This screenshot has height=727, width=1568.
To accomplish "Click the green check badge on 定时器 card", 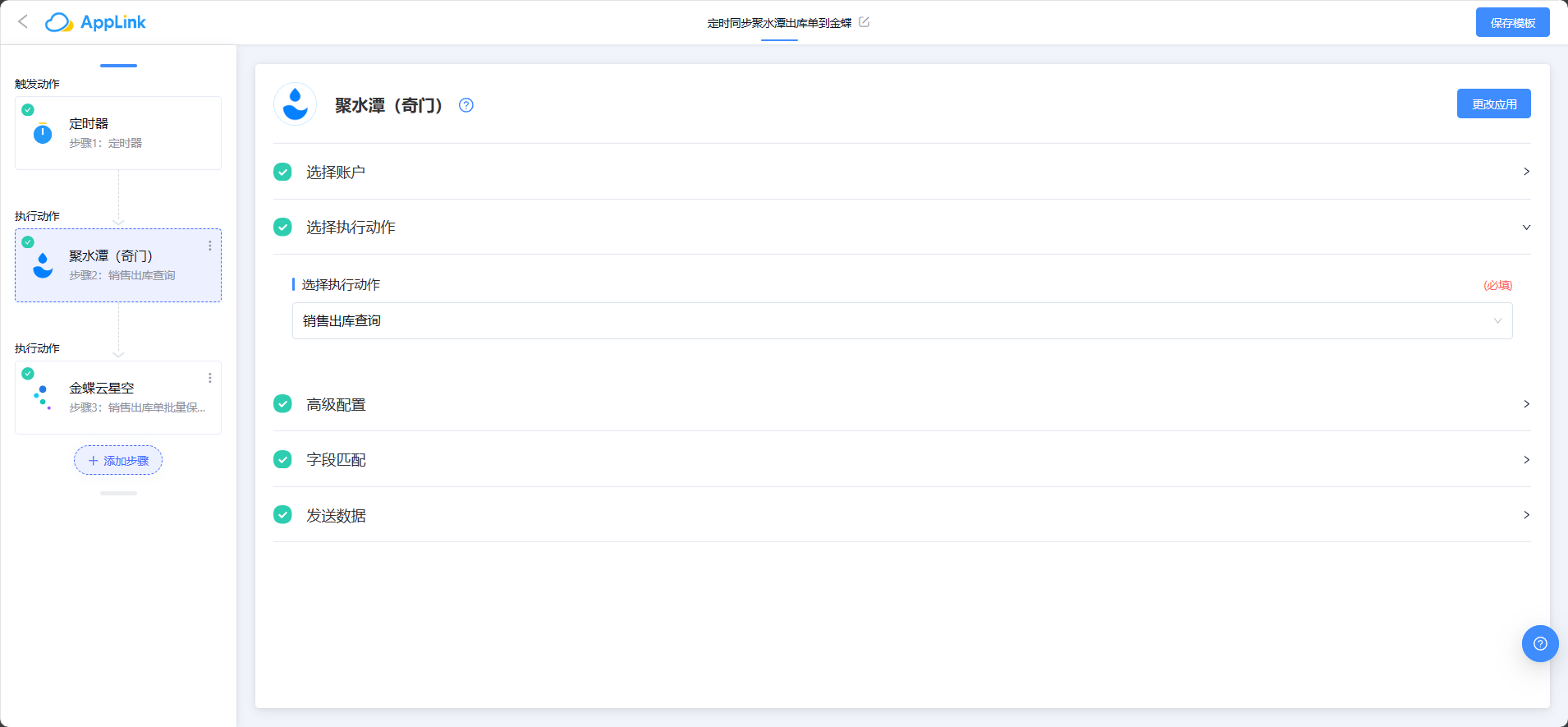I will [x=28, y=109].
